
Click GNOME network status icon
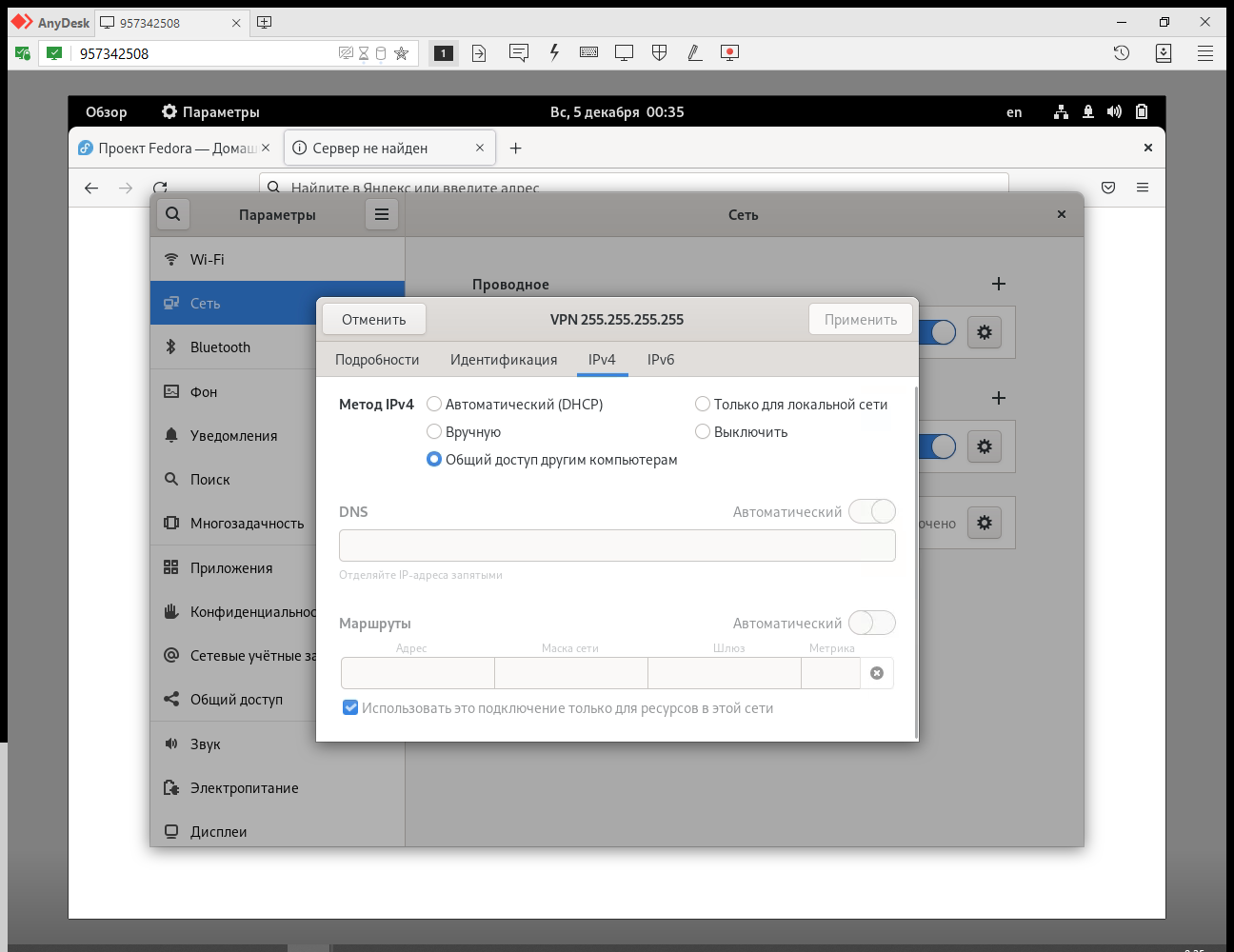tap(1061, 112)
